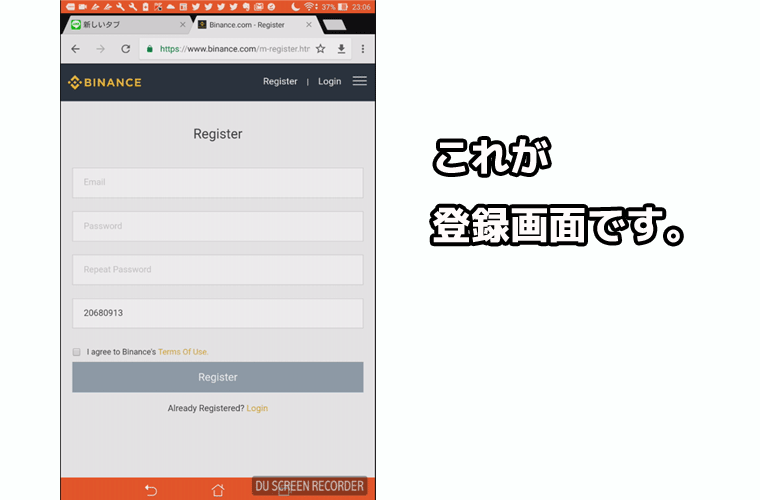This screenshot has width=760, height=500.
Task: Go back with the browser back arrow
Action: tap(75, 49)
